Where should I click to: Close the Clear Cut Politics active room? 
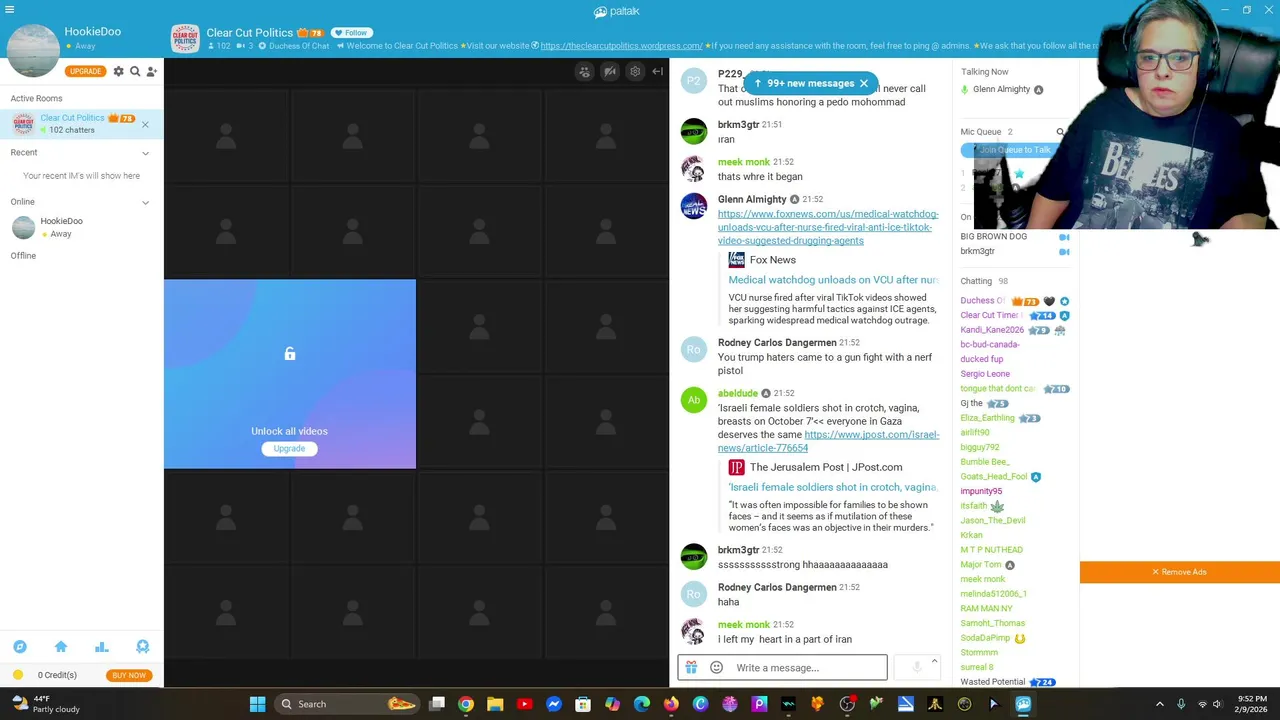pos(145,124)
